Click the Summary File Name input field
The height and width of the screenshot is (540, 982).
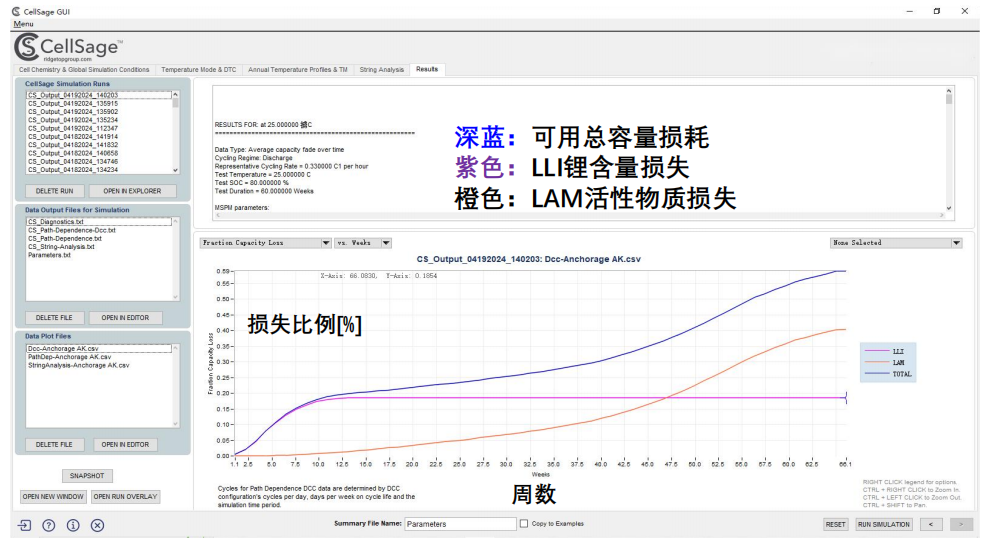(460, 524)
